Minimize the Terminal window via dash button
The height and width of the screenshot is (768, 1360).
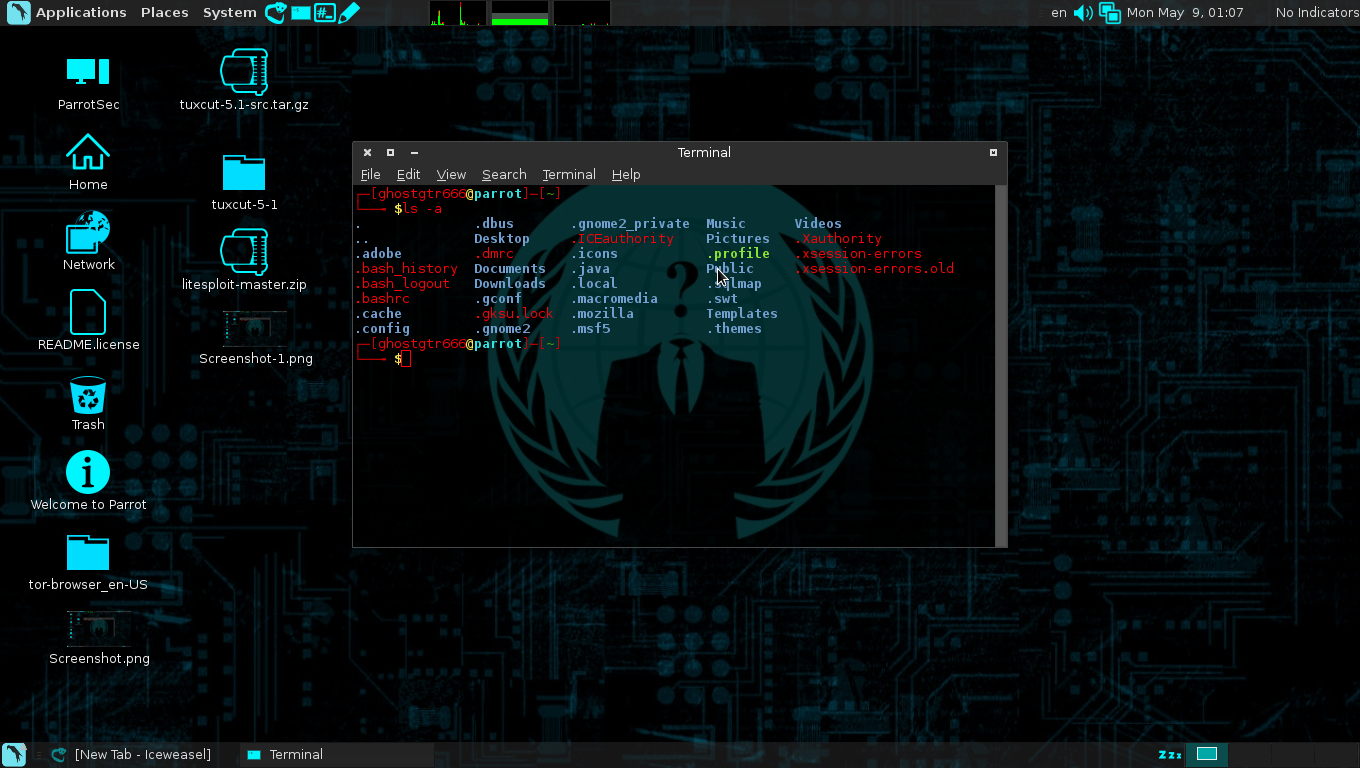pyautogui.click(x=414, y=153)
